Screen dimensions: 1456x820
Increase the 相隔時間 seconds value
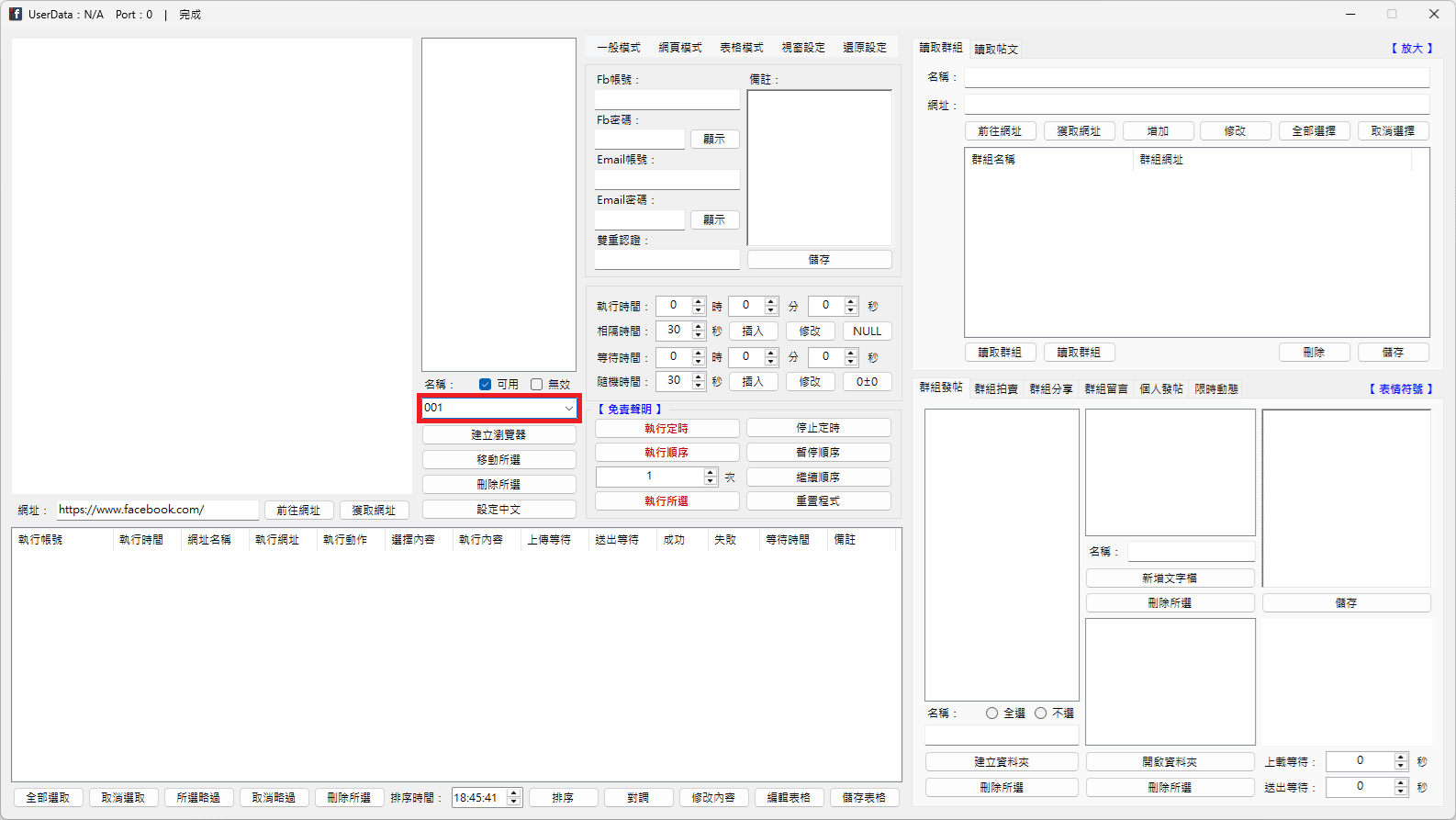699,326
